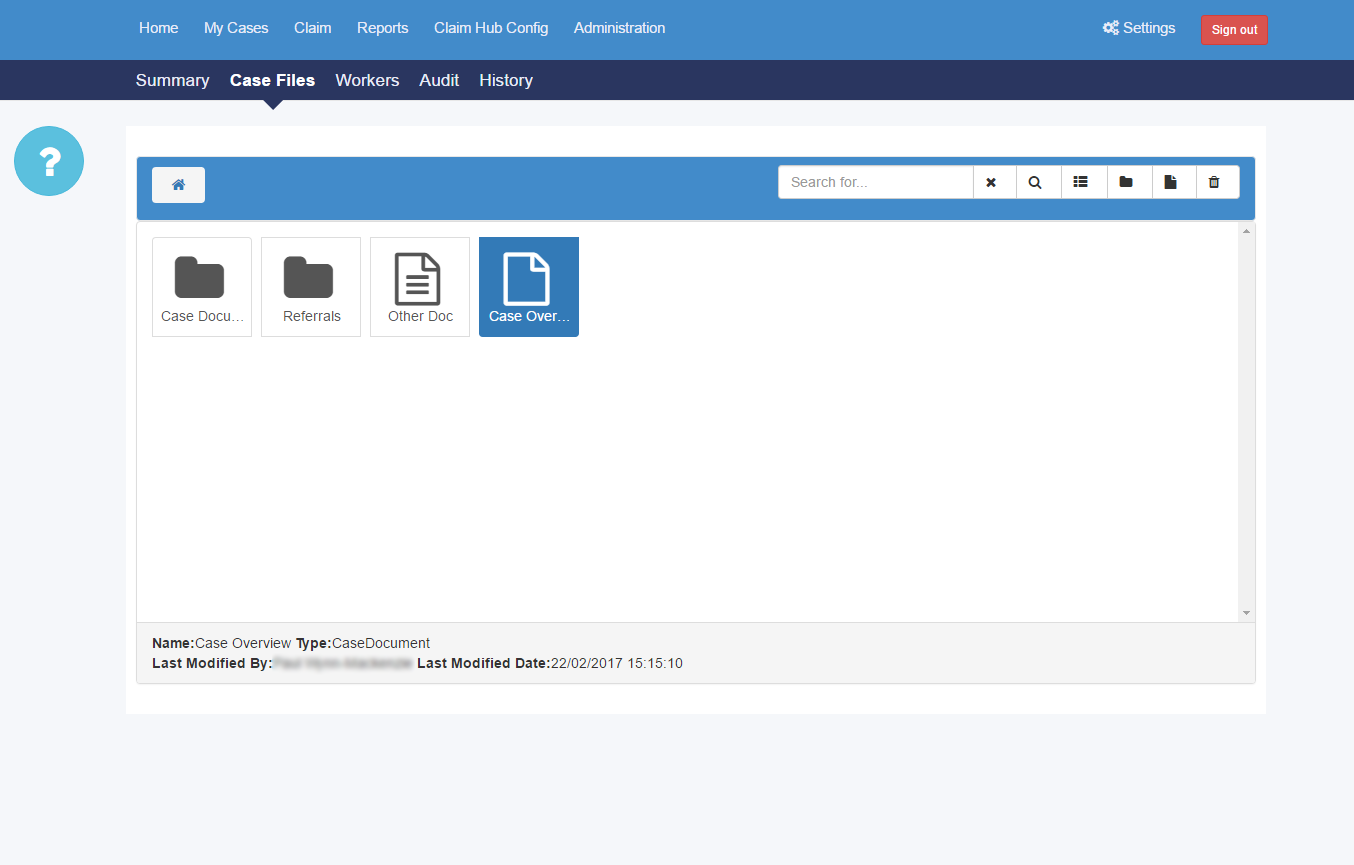Go to My Cases menu

tap(236, 28)
